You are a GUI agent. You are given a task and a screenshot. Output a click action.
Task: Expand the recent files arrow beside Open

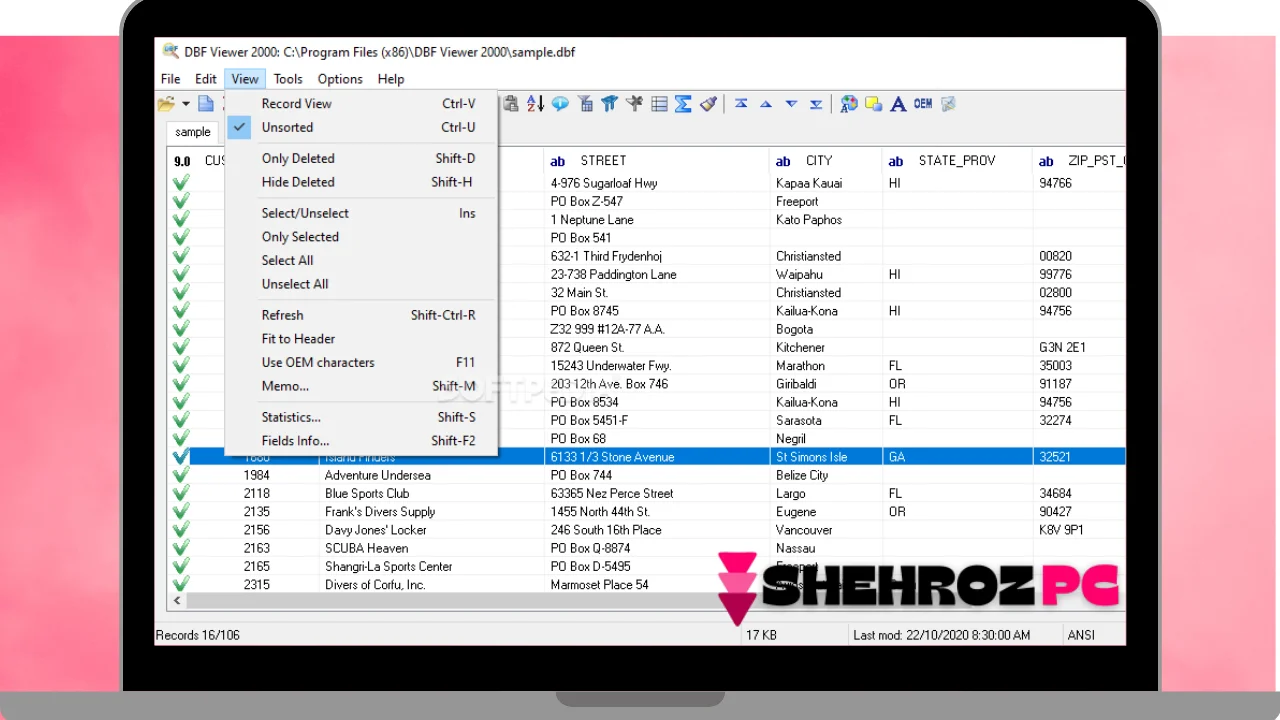click(x=185, y=104)
